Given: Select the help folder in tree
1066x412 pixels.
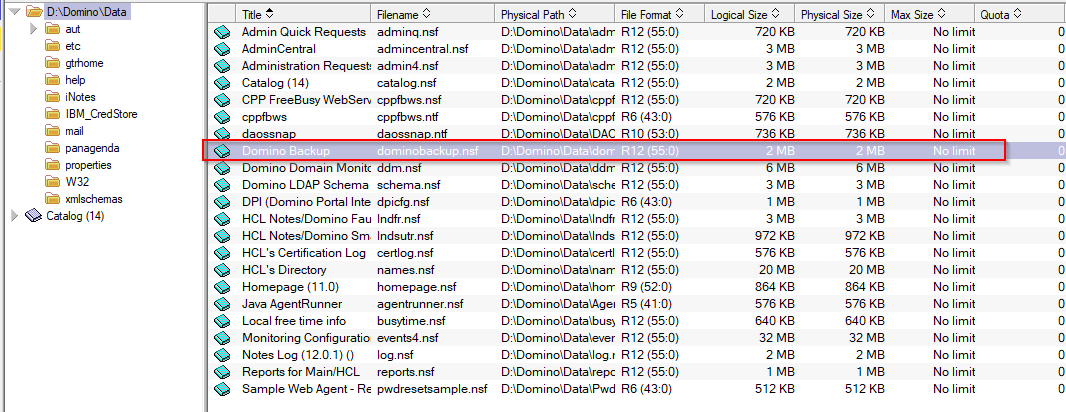Looking at the screenshot, I should point(75,80).
